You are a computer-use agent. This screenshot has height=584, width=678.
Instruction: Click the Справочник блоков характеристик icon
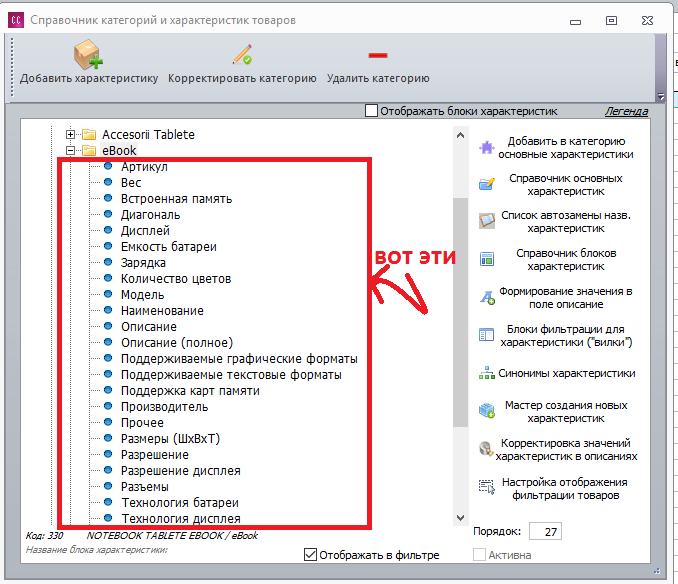pyautogui.click(x=487, y=259)
